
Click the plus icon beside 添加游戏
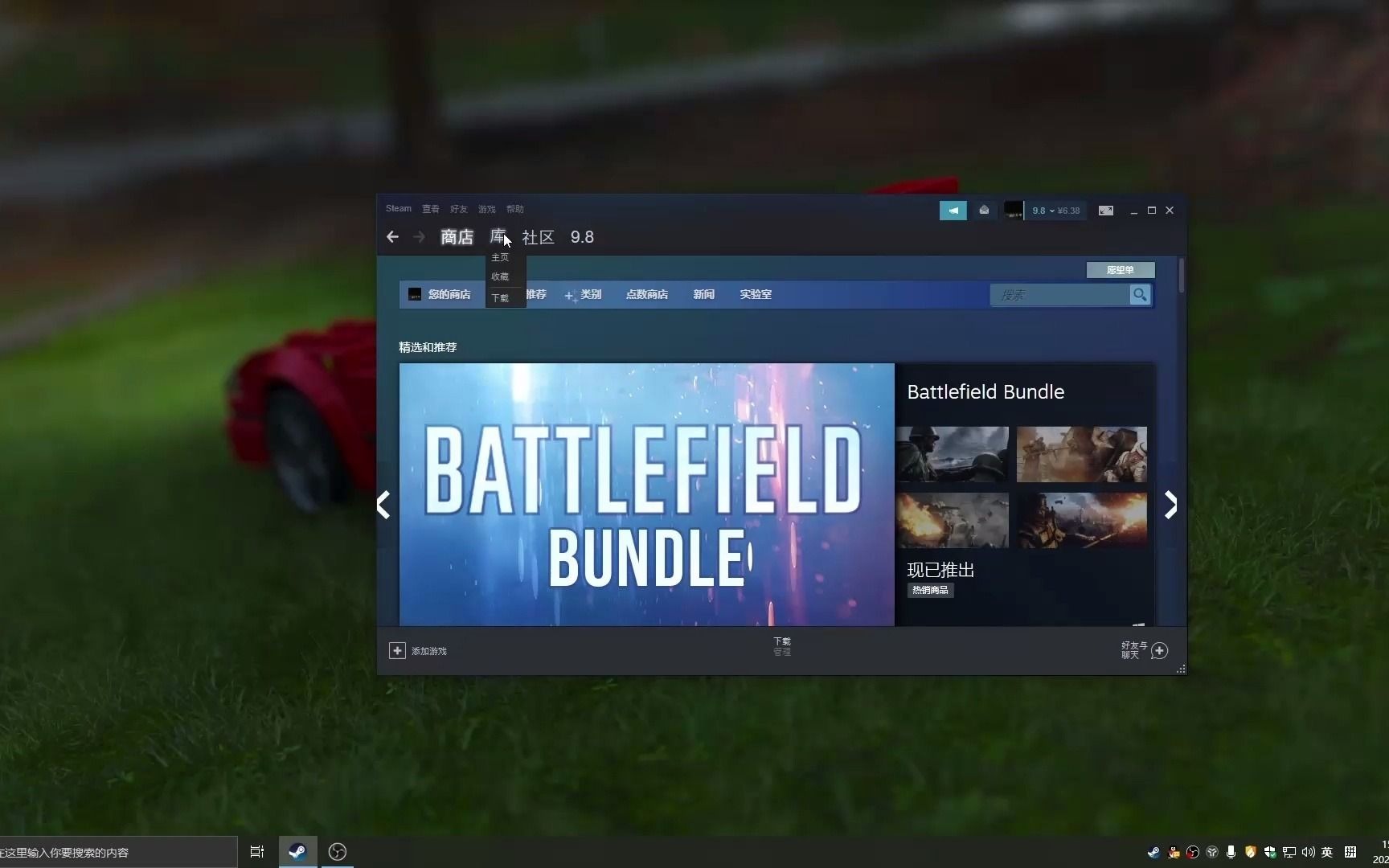pyautogui.click(x=397, y=650)
